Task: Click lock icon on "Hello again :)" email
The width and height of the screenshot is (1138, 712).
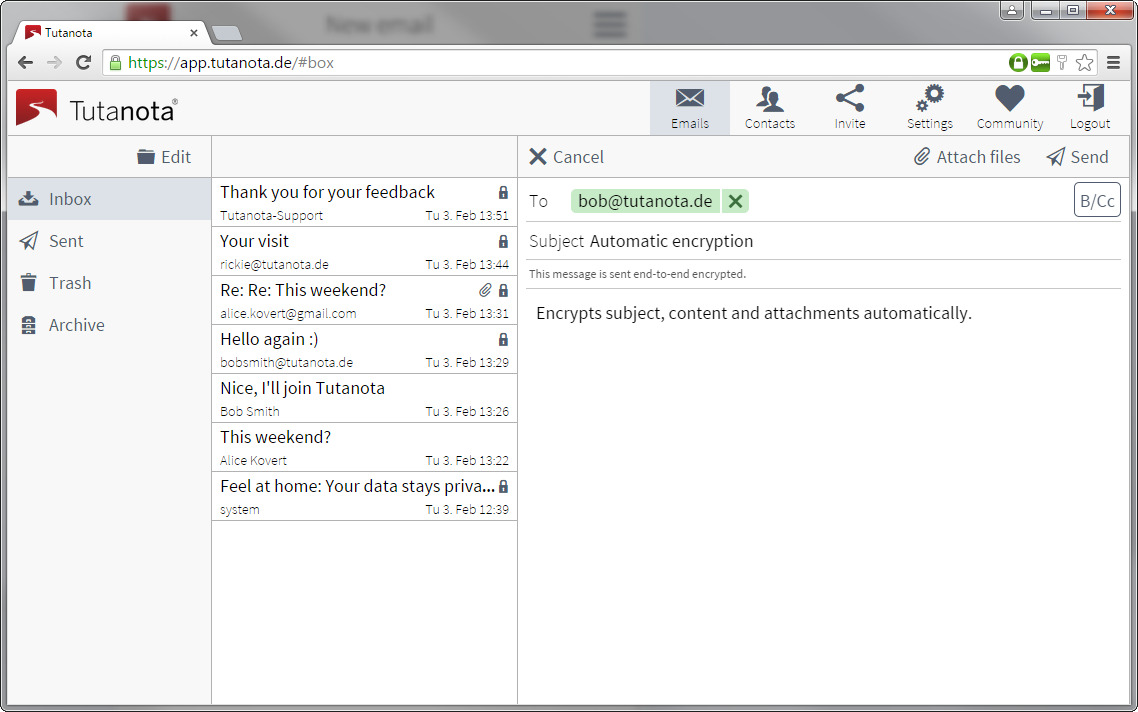Action: [x=503, y=339]
